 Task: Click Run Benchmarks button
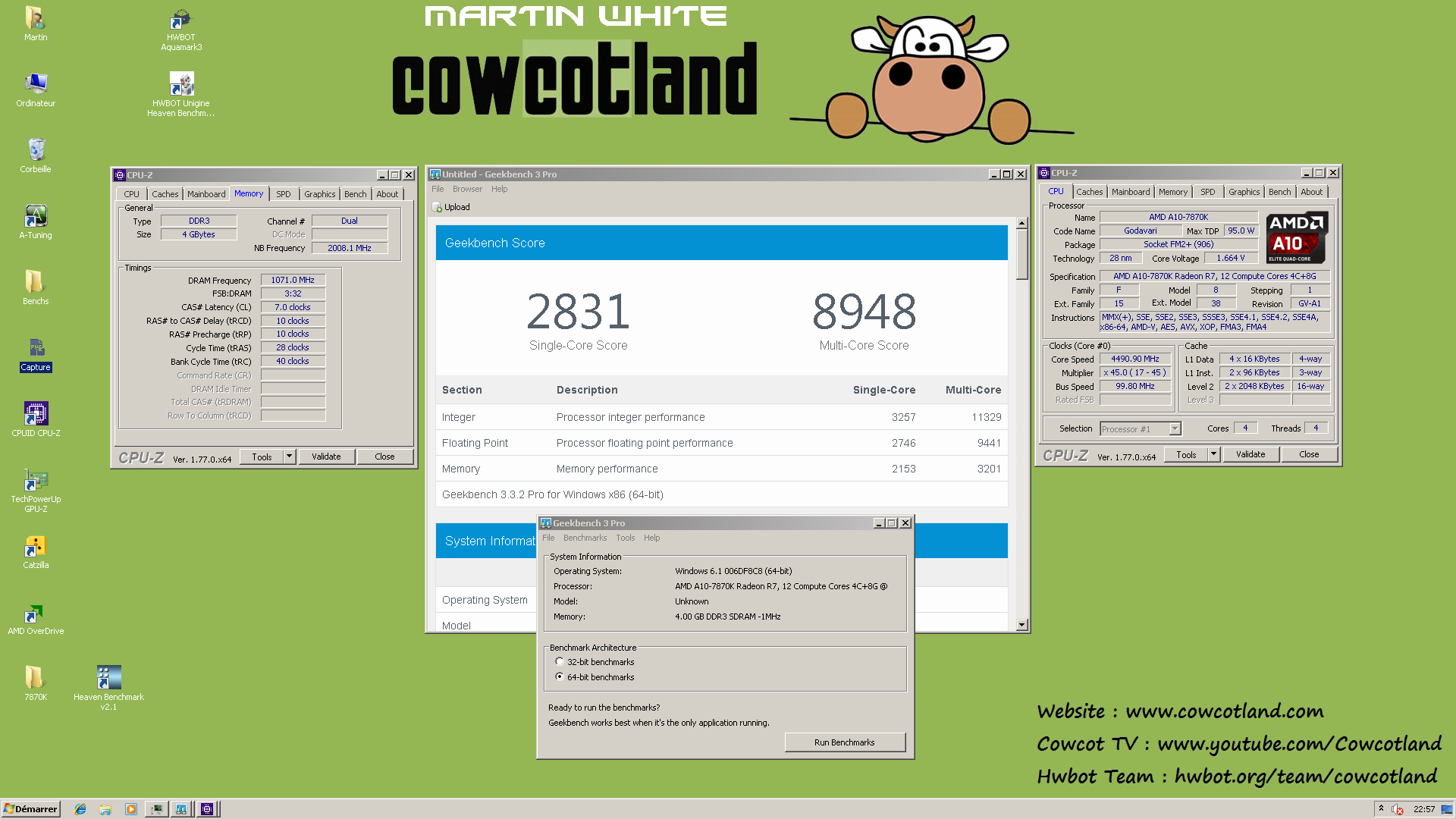[x=845, y=742]
